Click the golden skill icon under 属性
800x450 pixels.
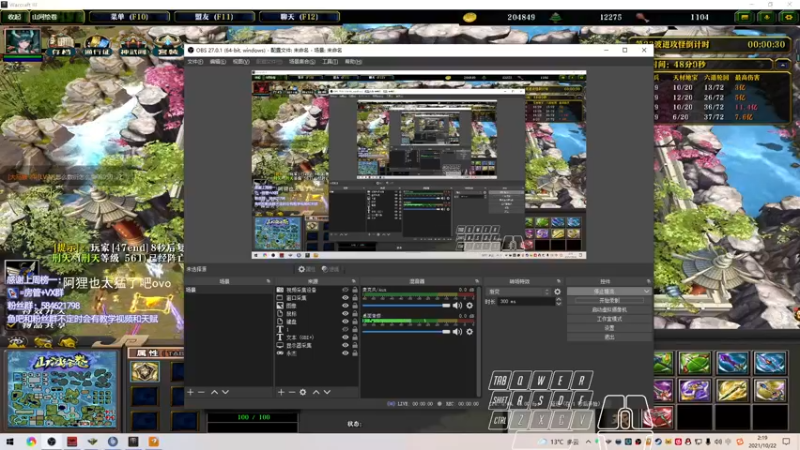(x=145, y=372)
